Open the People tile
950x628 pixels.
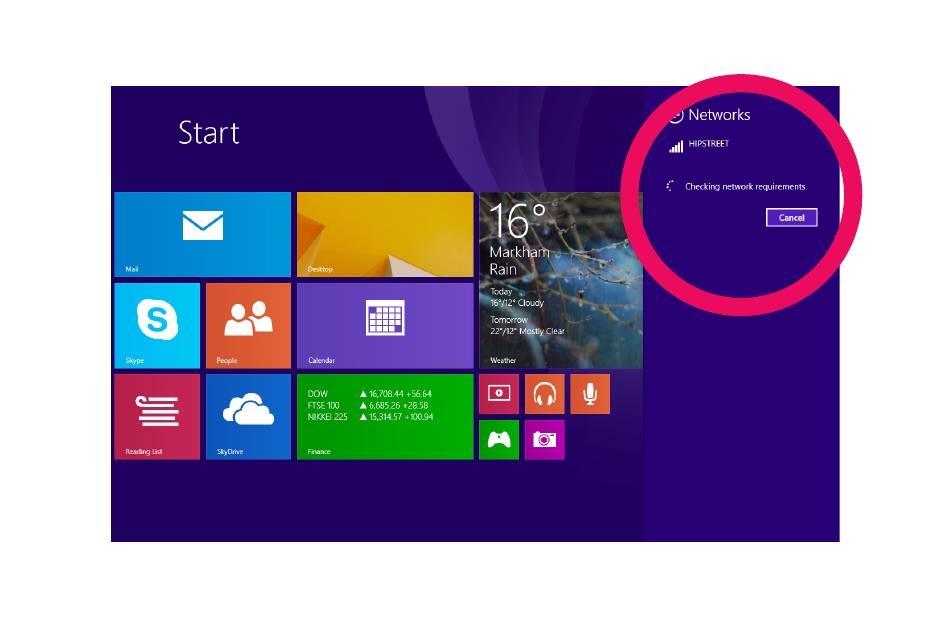tap(248, 326)
